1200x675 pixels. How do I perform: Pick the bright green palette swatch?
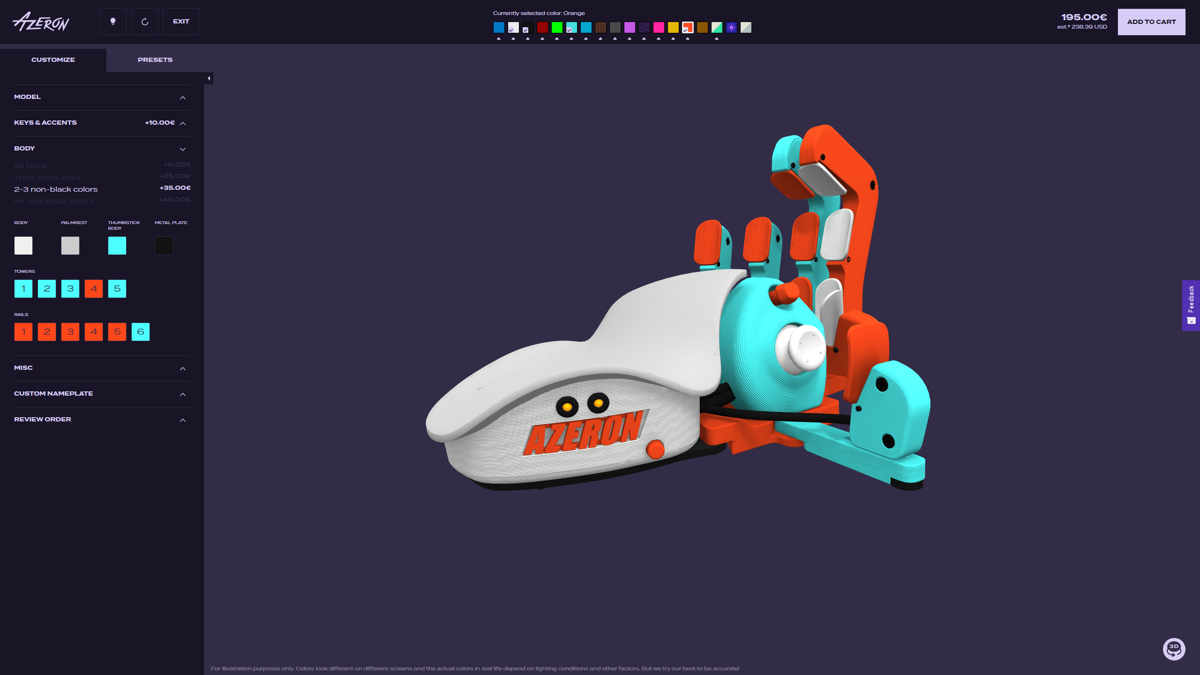[x=557, y=28]
